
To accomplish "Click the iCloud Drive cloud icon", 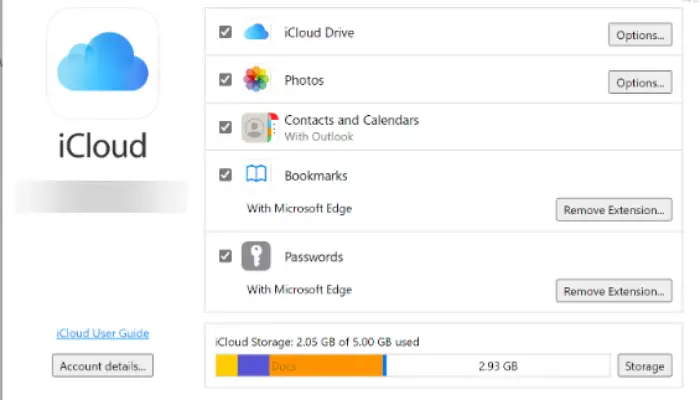I will pyautogui.click(x=256, y=32).
